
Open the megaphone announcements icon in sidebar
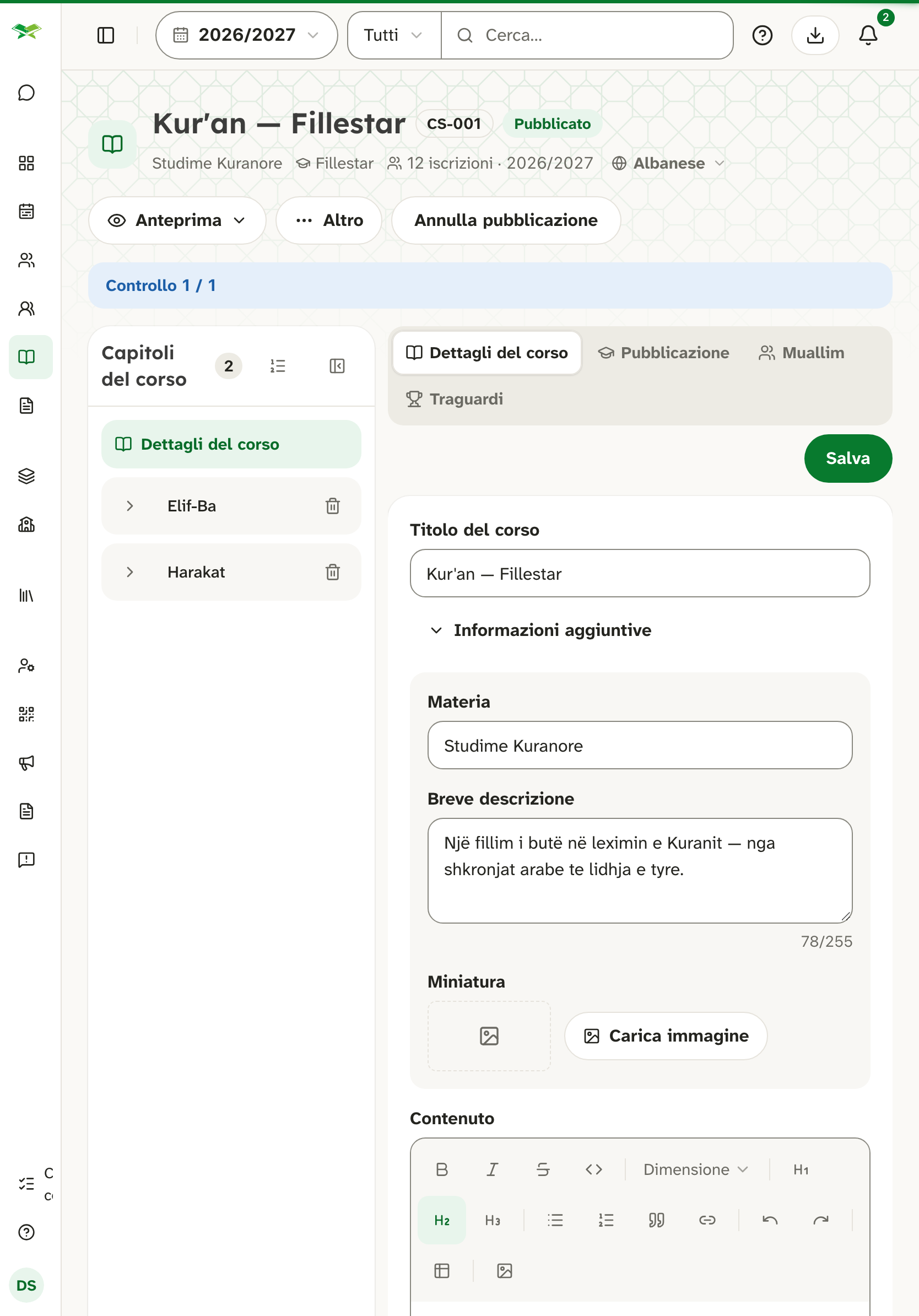coord(26,762)
